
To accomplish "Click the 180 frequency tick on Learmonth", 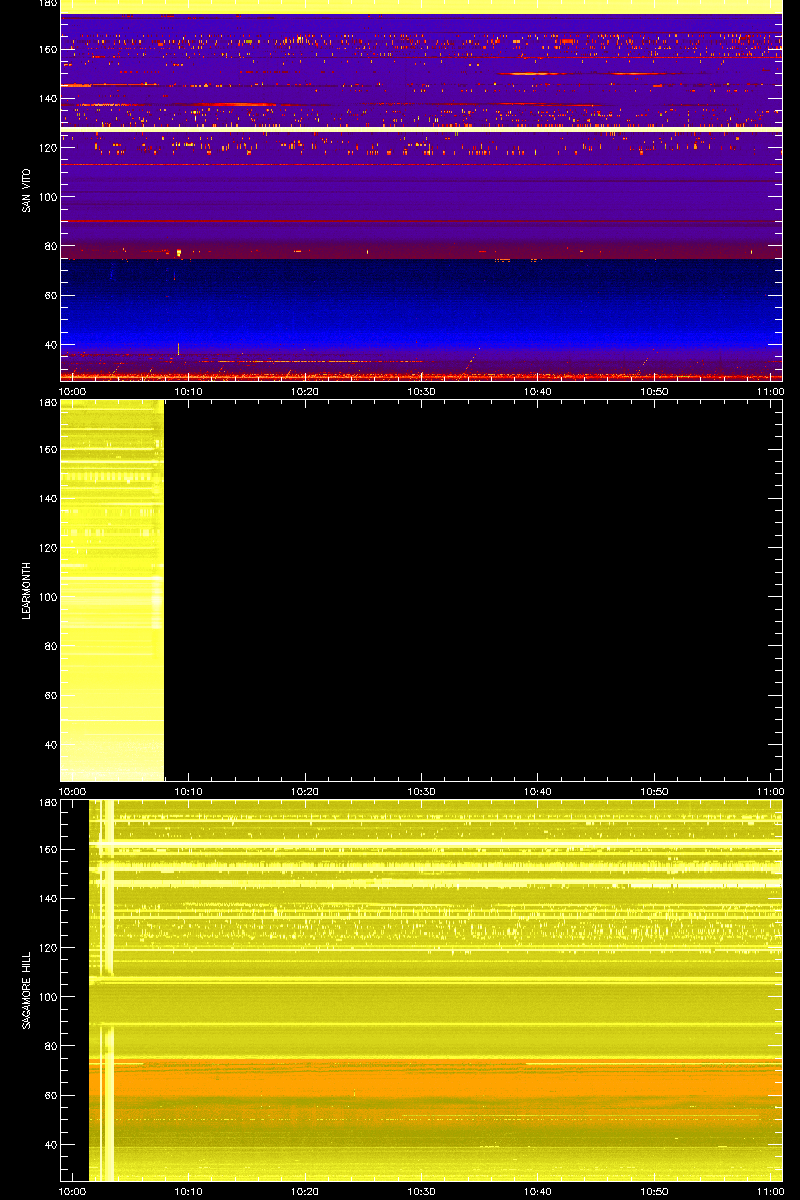I will (x=46, y=404).
